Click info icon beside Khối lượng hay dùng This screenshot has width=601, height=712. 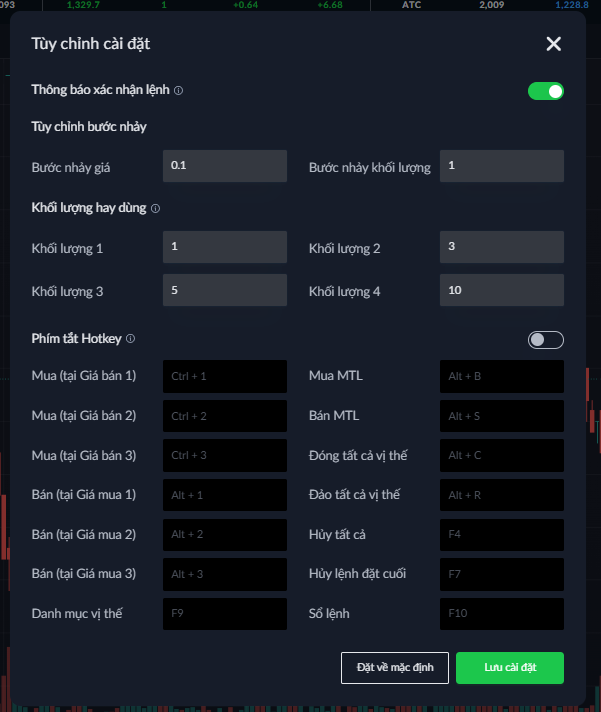(x=155, y=209)
